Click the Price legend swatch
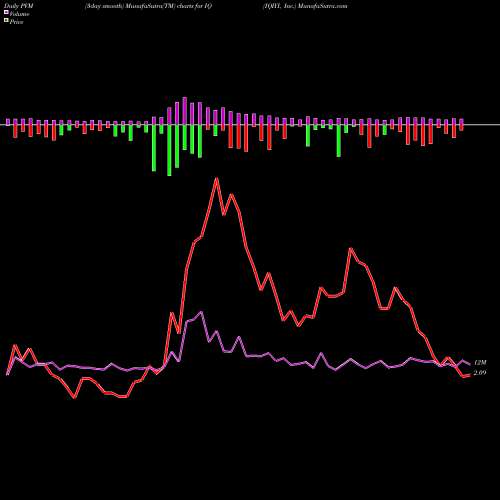 [6, 21]
